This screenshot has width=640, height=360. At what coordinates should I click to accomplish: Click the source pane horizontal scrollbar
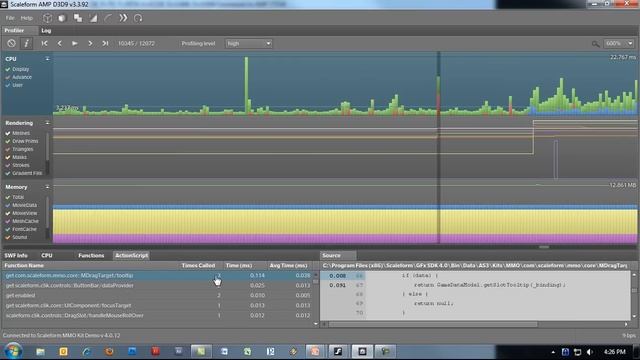(x=433, y=324)
